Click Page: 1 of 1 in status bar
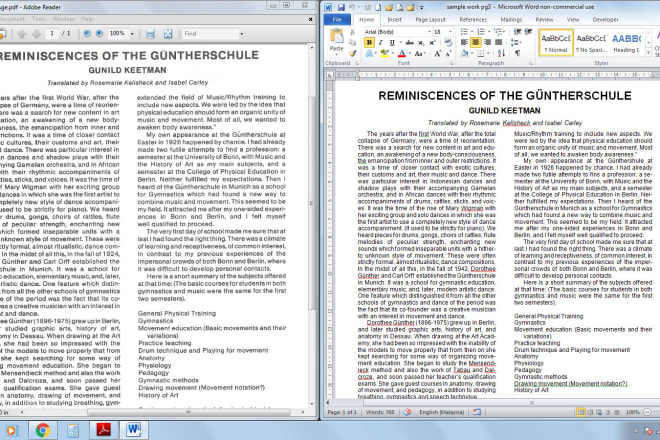 (342, 412)
